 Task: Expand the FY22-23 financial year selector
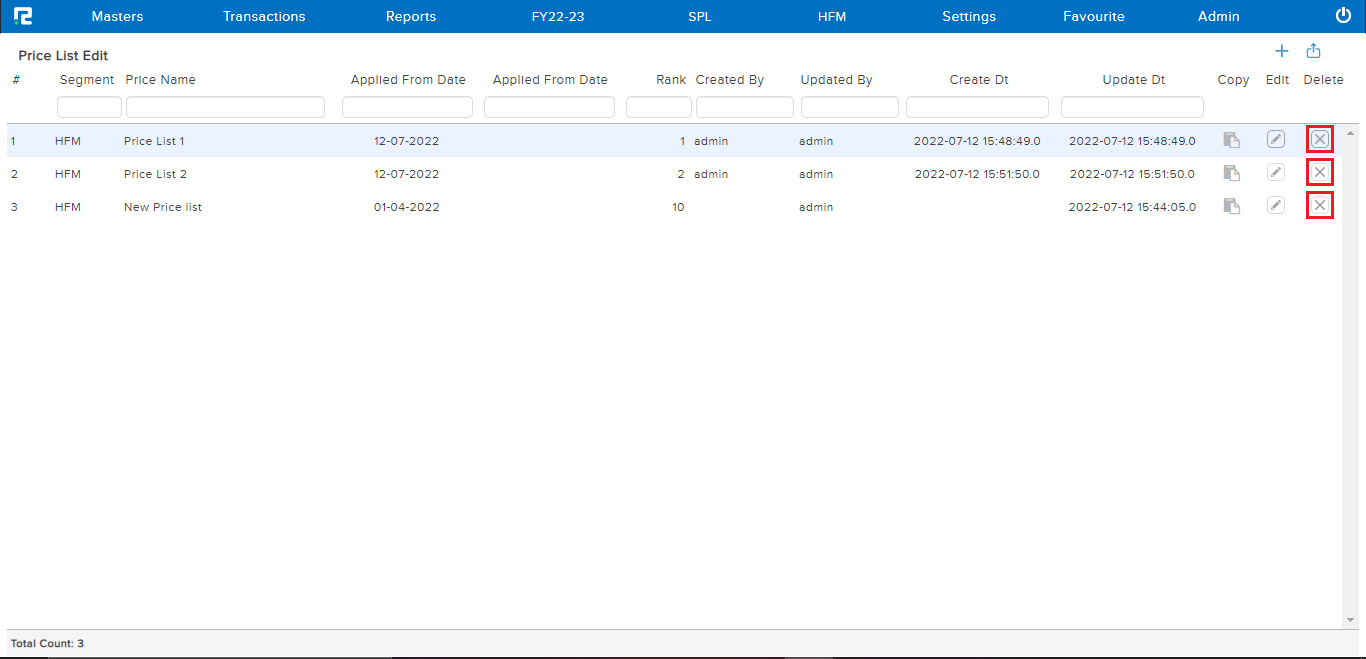[558, 17]
